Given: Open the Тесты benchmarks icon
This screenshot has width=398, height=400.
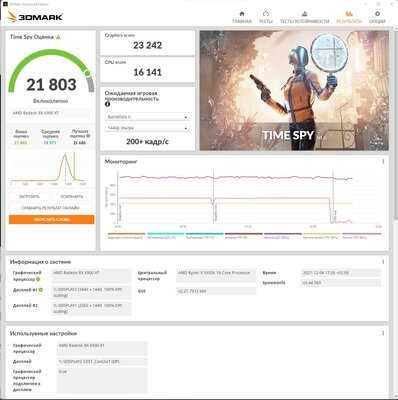Looking at the screenshot, I should coord(266,14).
